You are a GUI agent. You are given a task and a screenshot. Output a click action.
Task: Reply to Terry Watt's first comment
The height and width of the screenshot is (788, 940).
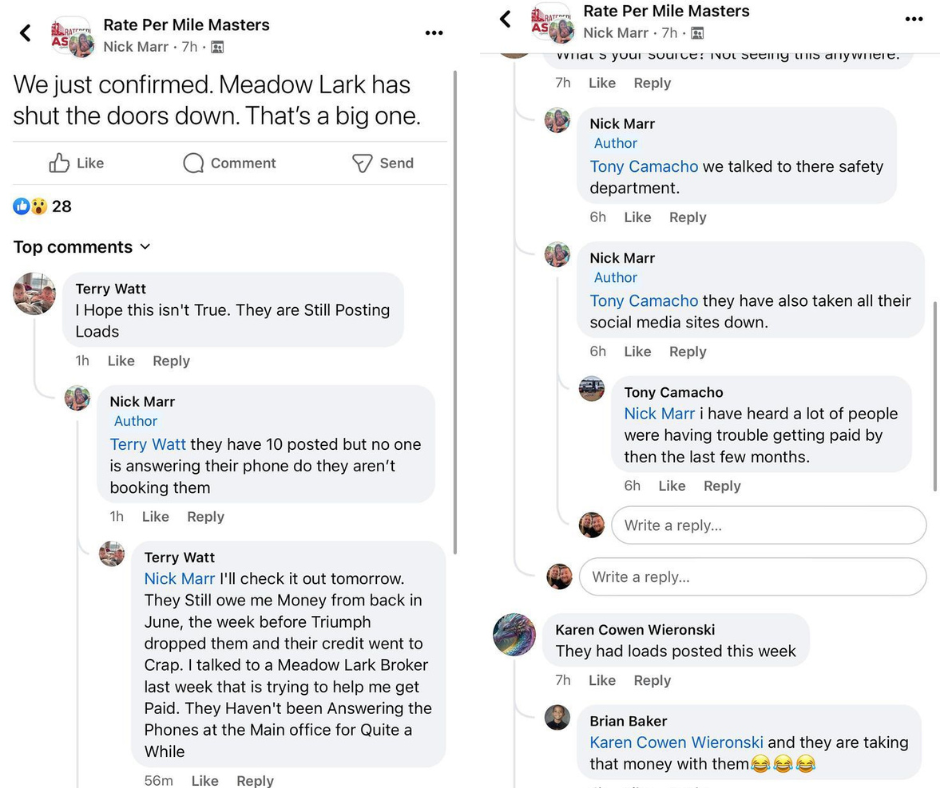[x=171, y=361]
